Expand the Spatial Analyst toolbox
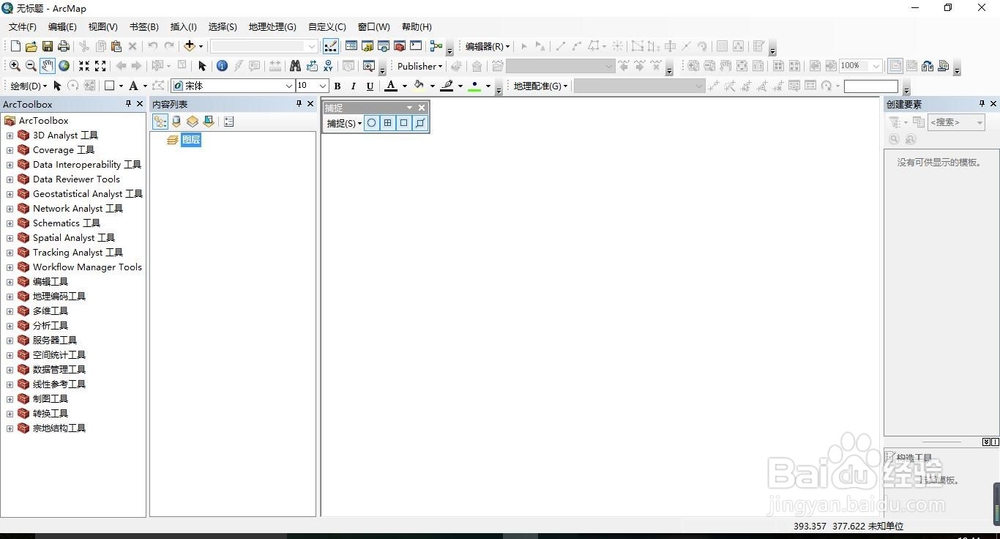Screen dimensions: 1000x539 [10, 238]
